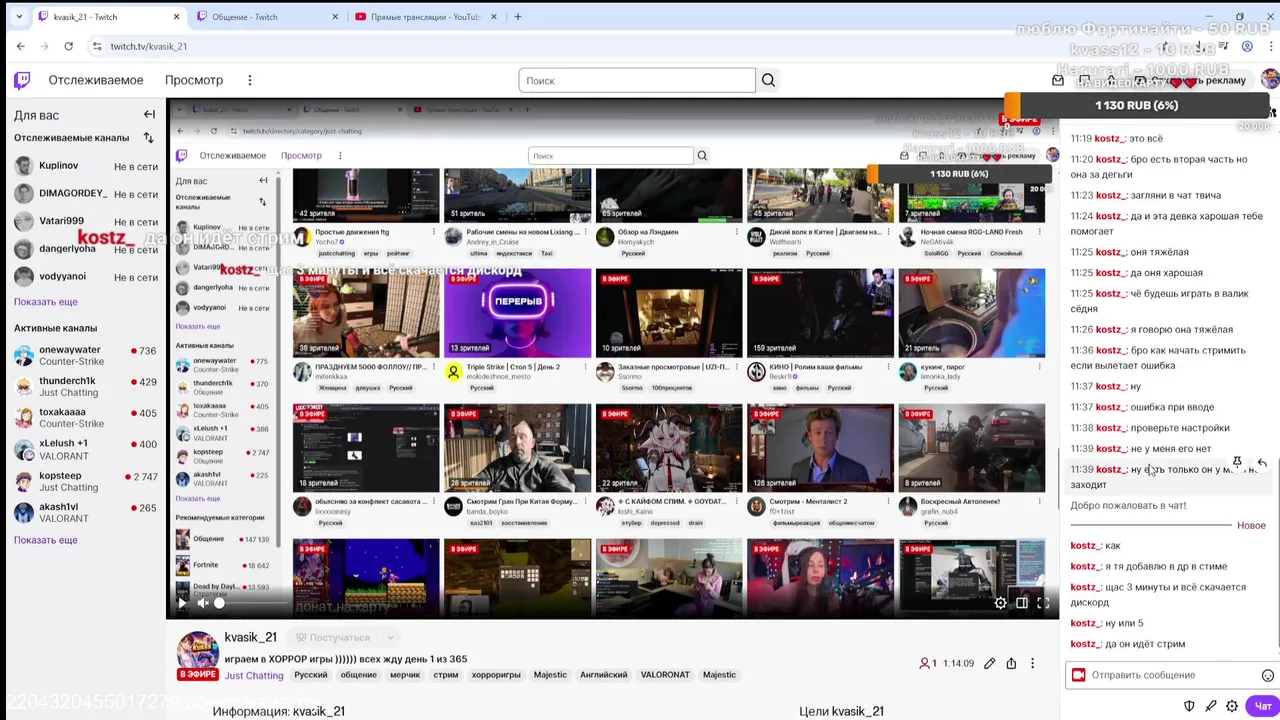Click Показать еще under active channels
The height and width of the screenshot is (720, 1280).
tap(46, 540)
